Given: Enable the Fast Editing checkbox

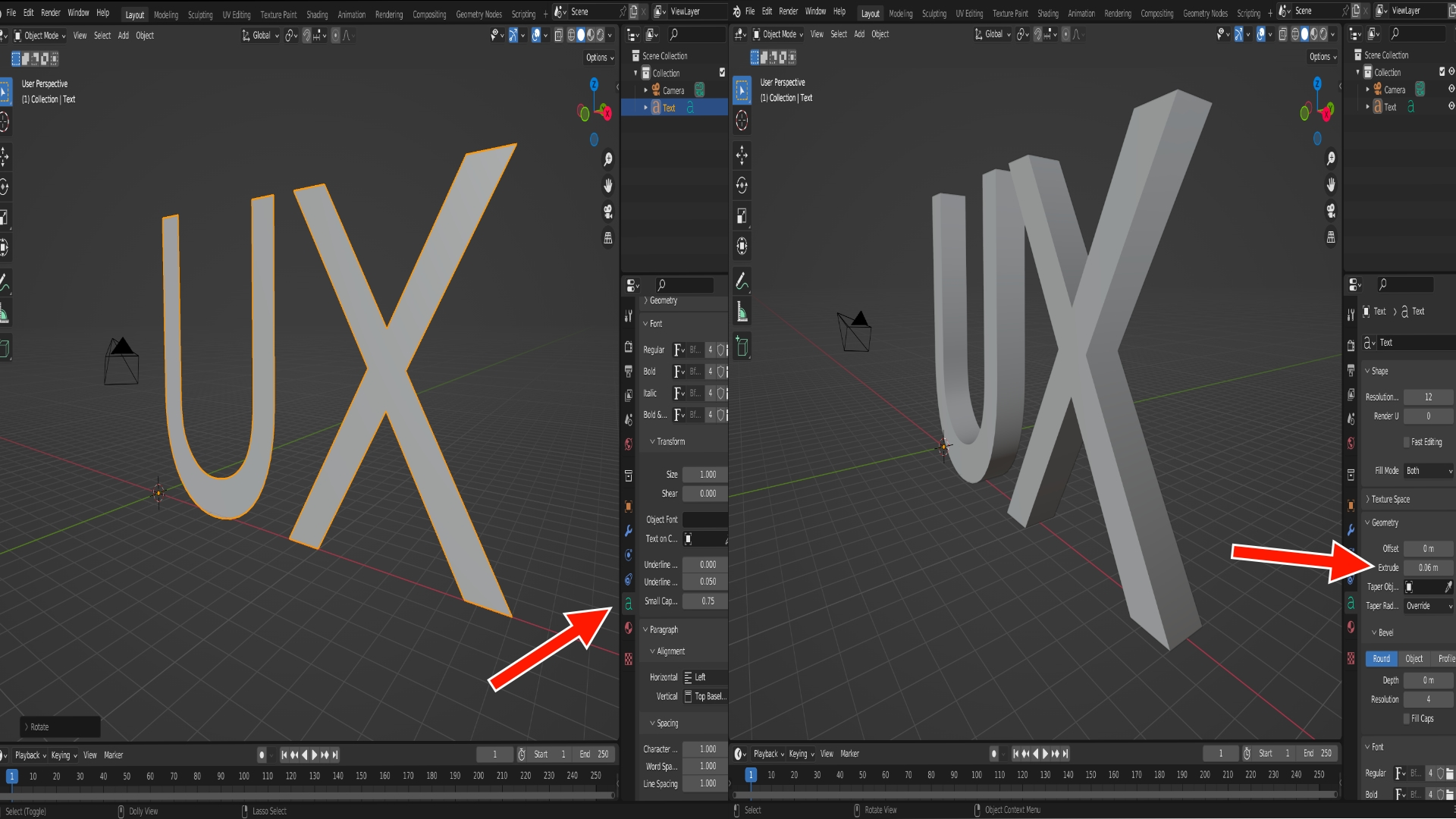Looking at the screenshot, I should (1407, 442).
